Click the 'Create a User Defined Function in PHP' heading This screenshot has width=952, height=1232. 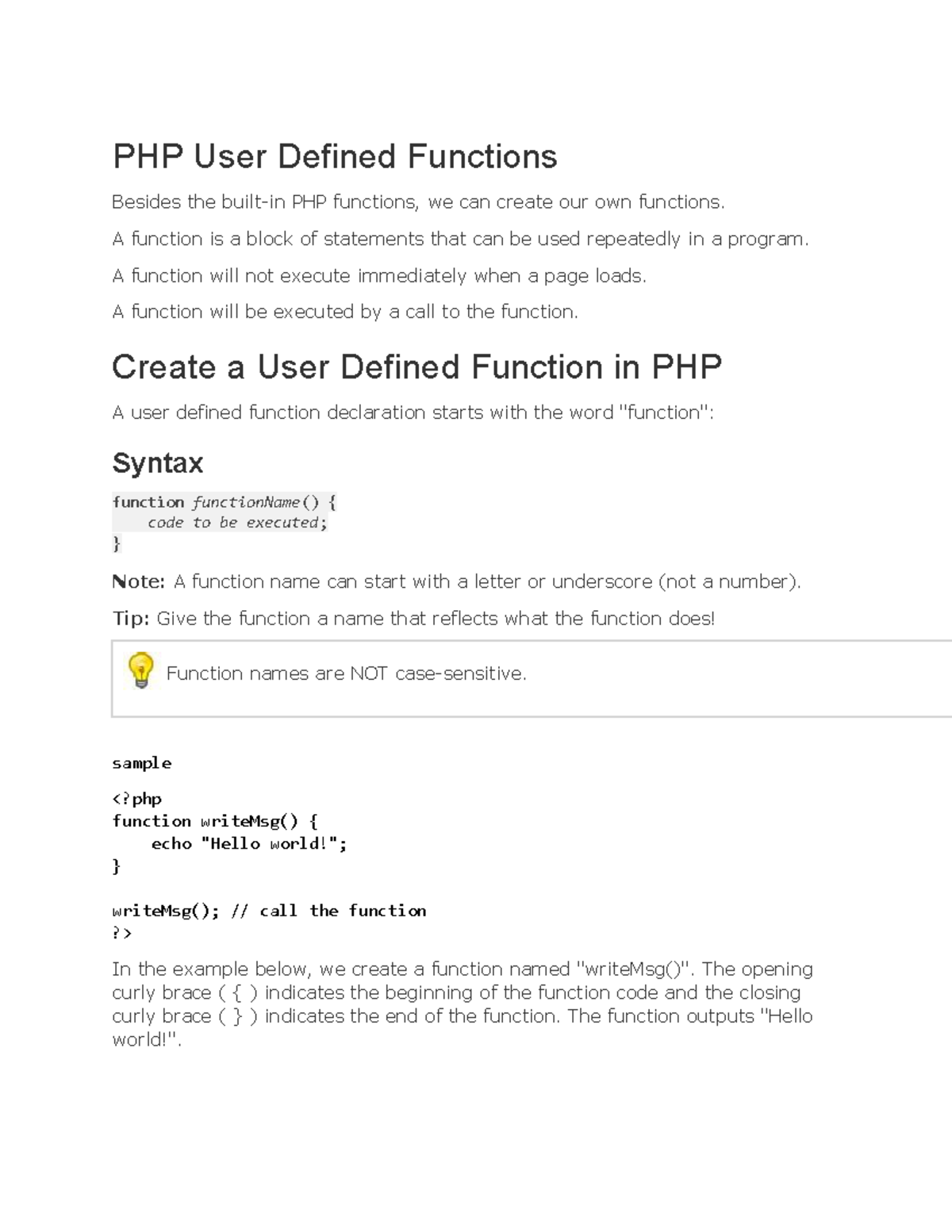point(416,367)
